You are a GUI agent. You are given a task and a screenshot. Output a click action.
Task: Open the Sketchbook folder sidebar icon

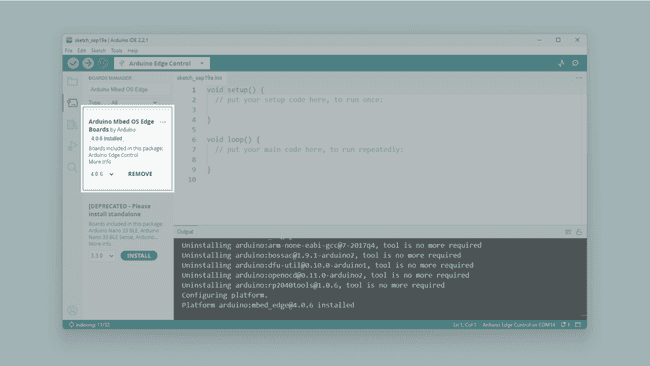click(73, 81)
